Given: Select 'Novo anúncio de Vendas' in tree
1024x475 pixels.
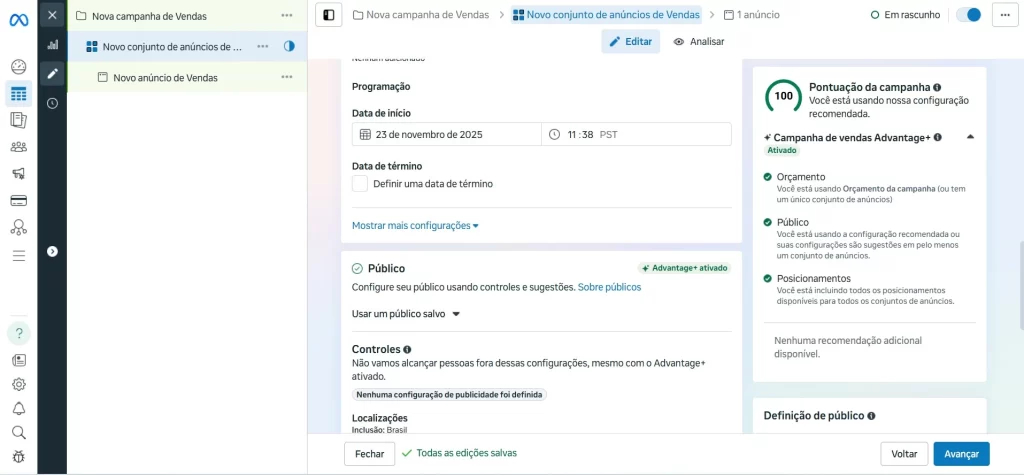Looking at the screenshot, I should [165, 77].
